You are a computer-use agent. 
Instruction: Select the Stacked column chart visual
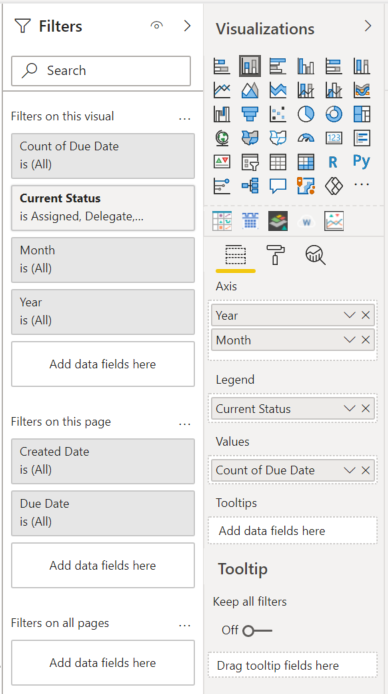point(250,66)
